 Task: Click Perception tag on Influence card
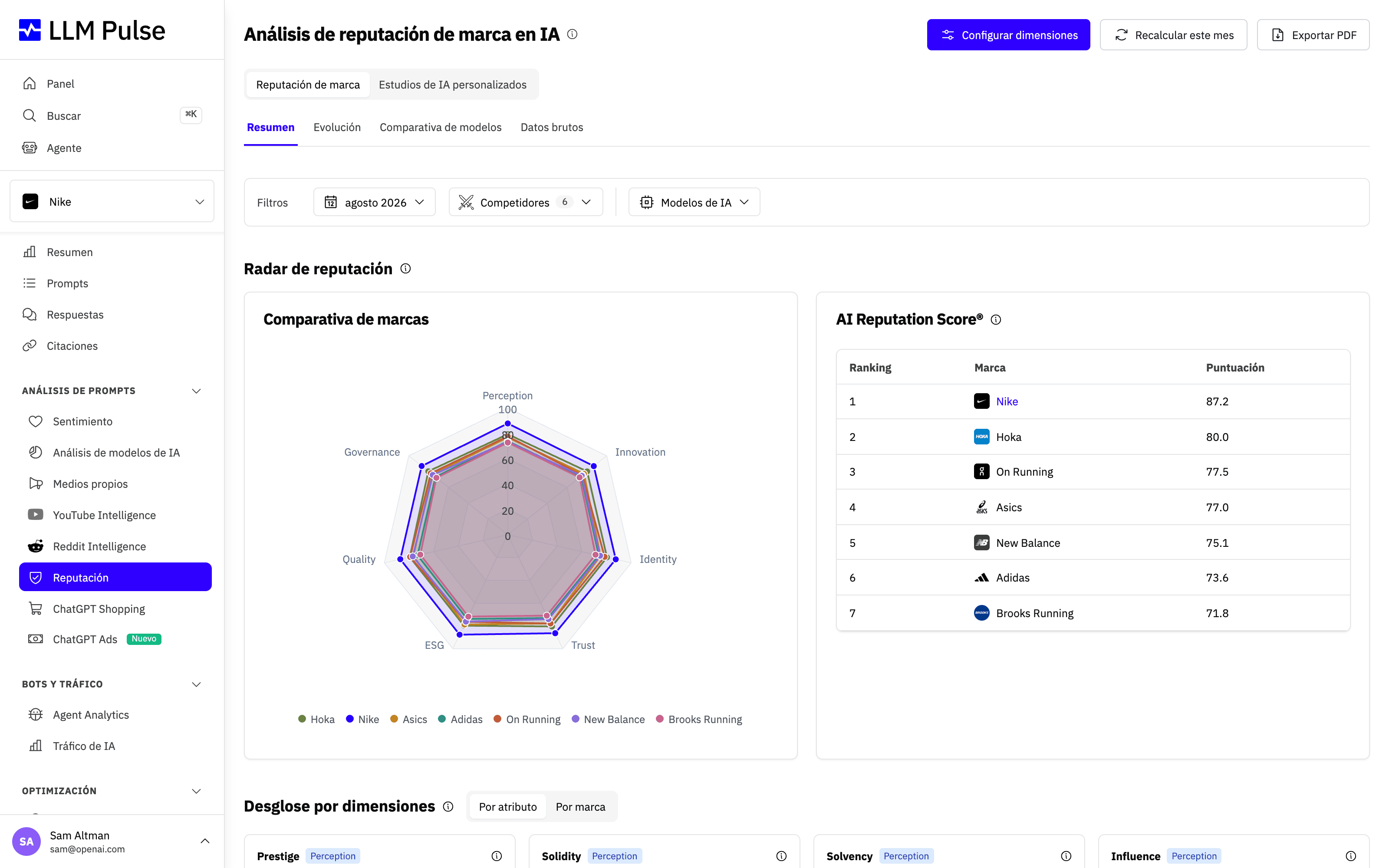1194,856
